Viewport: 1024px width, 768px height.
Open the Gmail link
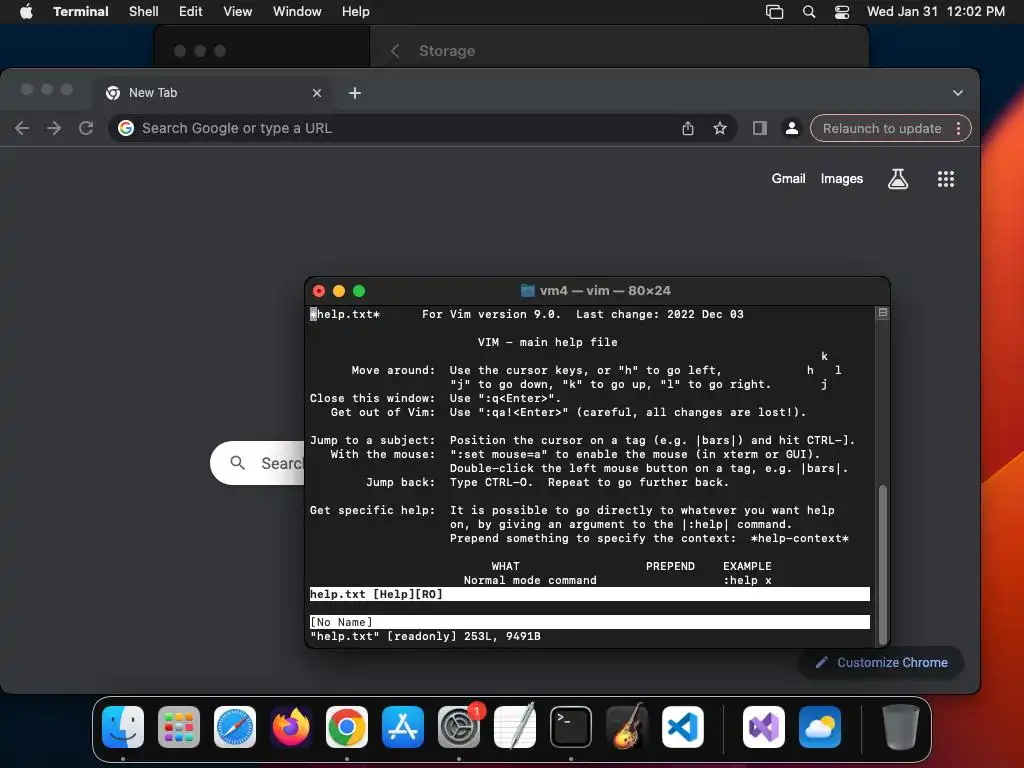pos(788,178)
